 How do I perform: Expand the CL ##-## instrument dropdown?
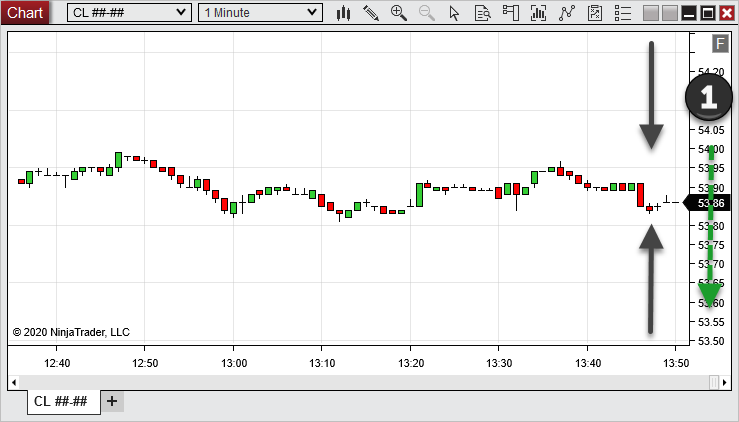click(128, 13)
